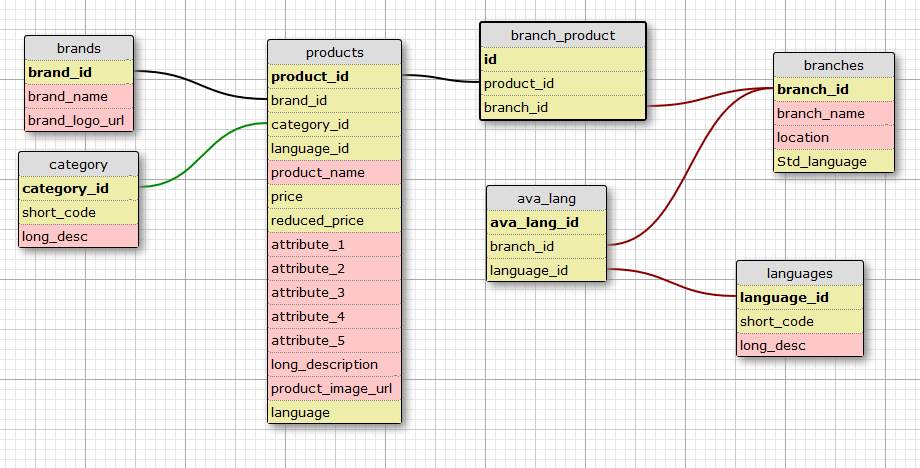Image resolution: width=920 pixels, height=468 pixels.
Task: Click long_desc in the languages table
Action: (800, 345)
